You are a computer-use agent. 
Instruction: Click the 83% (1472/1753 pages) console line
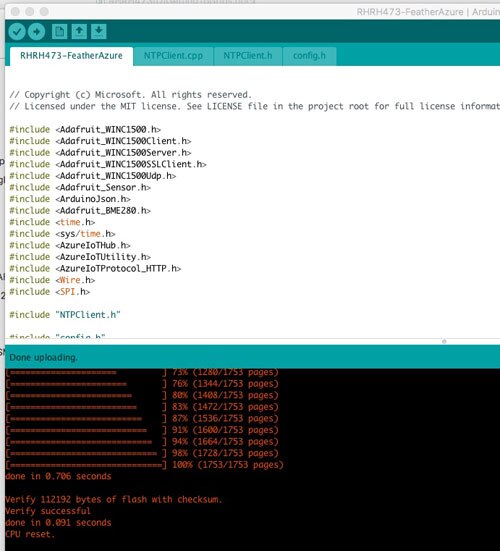[142, 407]
